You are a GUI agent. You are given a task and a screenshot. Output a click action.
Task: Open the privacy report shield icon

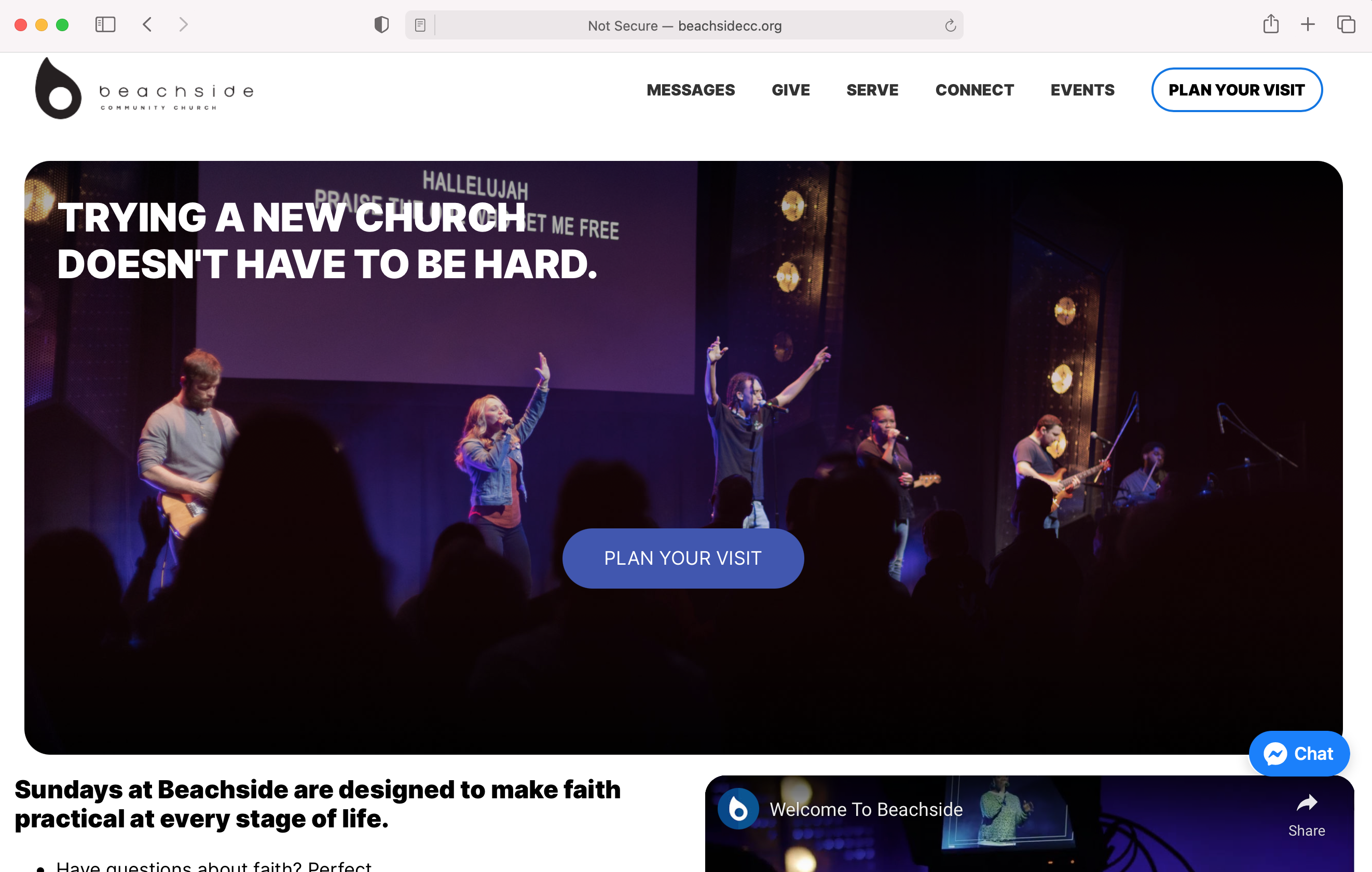pyautogui.click(x=381, y=25)
